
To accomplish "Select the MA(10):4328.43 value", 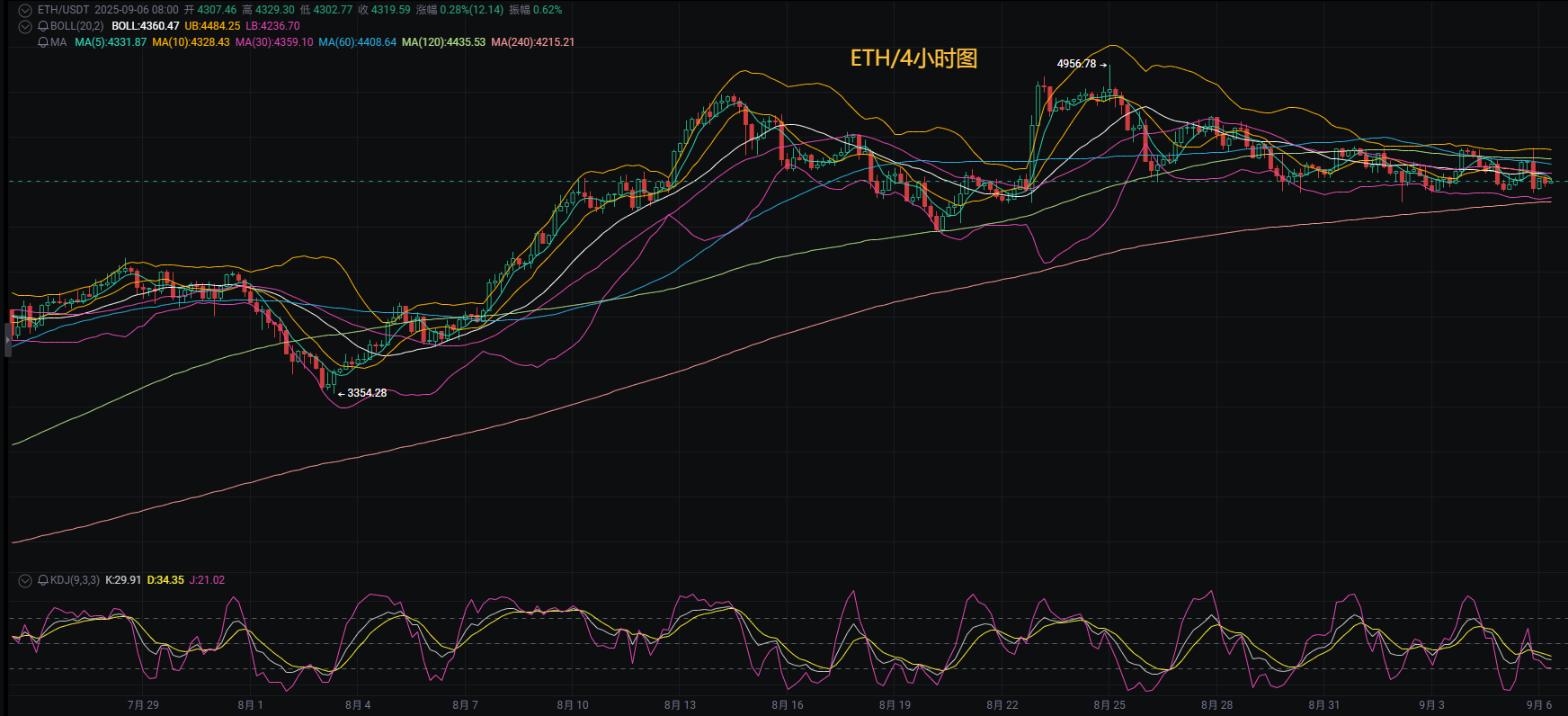I will (191, 42).
